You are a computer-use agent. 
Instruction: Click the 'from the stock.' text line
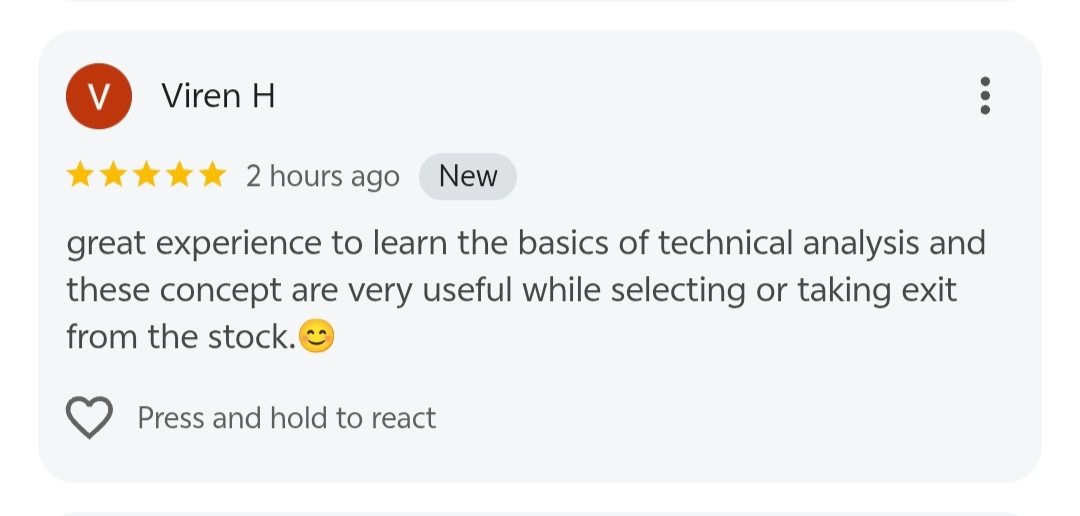pyautogui.click(x=180, y=337)
